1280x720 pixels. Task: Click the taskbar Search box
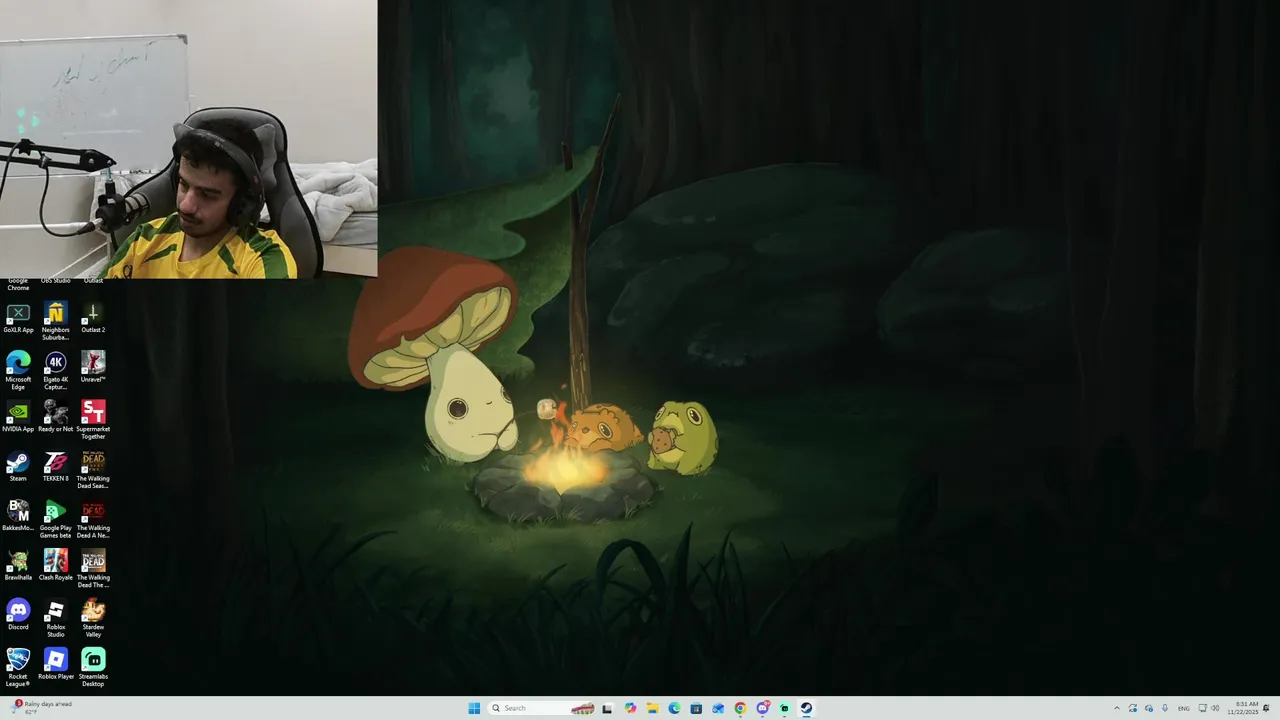(x=542, y=708)
